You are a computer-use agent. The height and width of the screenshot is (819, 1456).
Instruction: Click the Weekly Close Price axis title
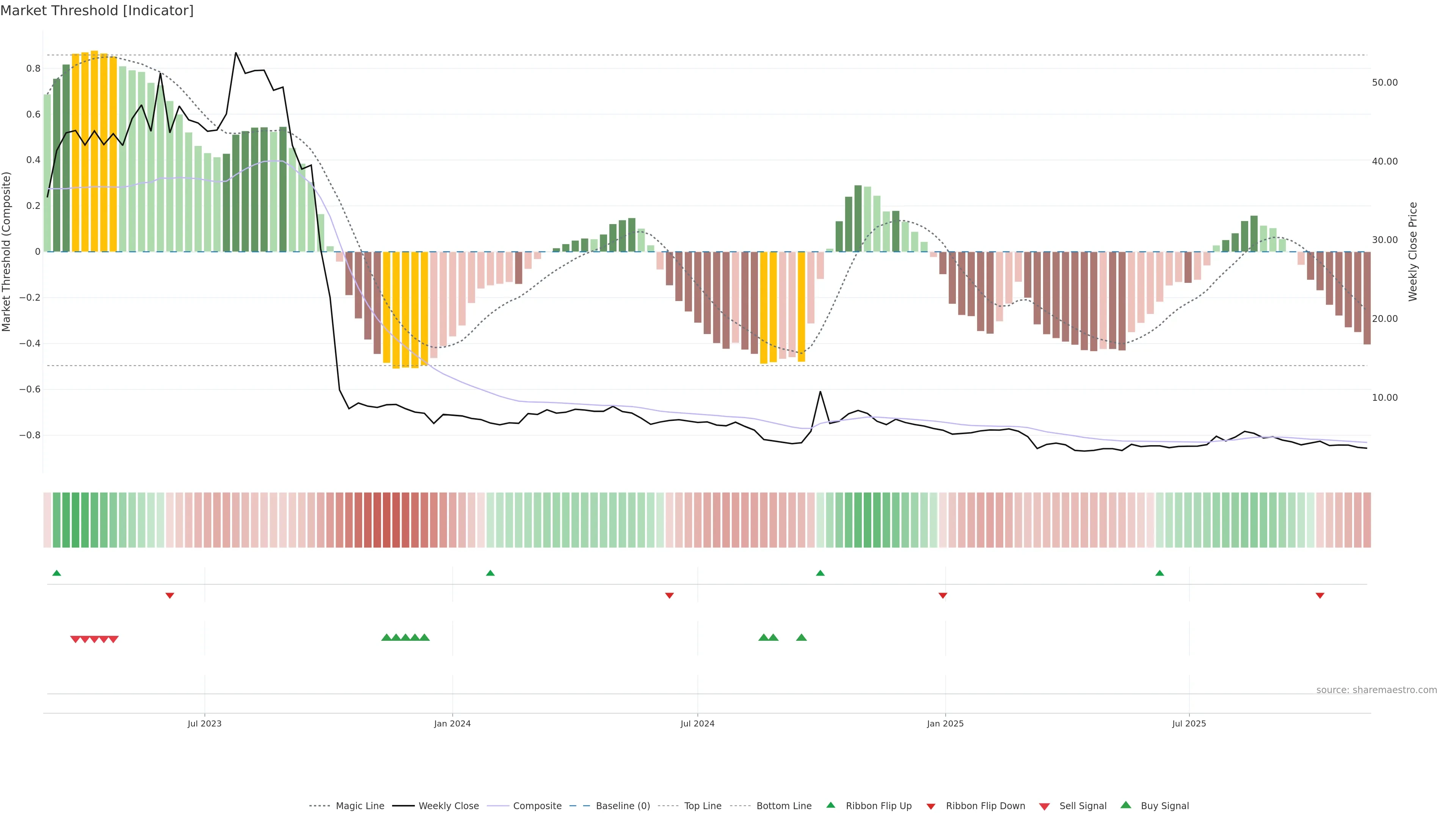(x=1412, y=251)
